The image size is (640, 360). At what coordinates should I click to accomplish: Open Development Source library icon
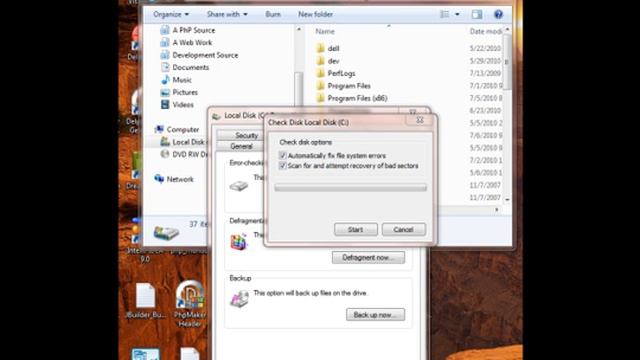point(165,55)
